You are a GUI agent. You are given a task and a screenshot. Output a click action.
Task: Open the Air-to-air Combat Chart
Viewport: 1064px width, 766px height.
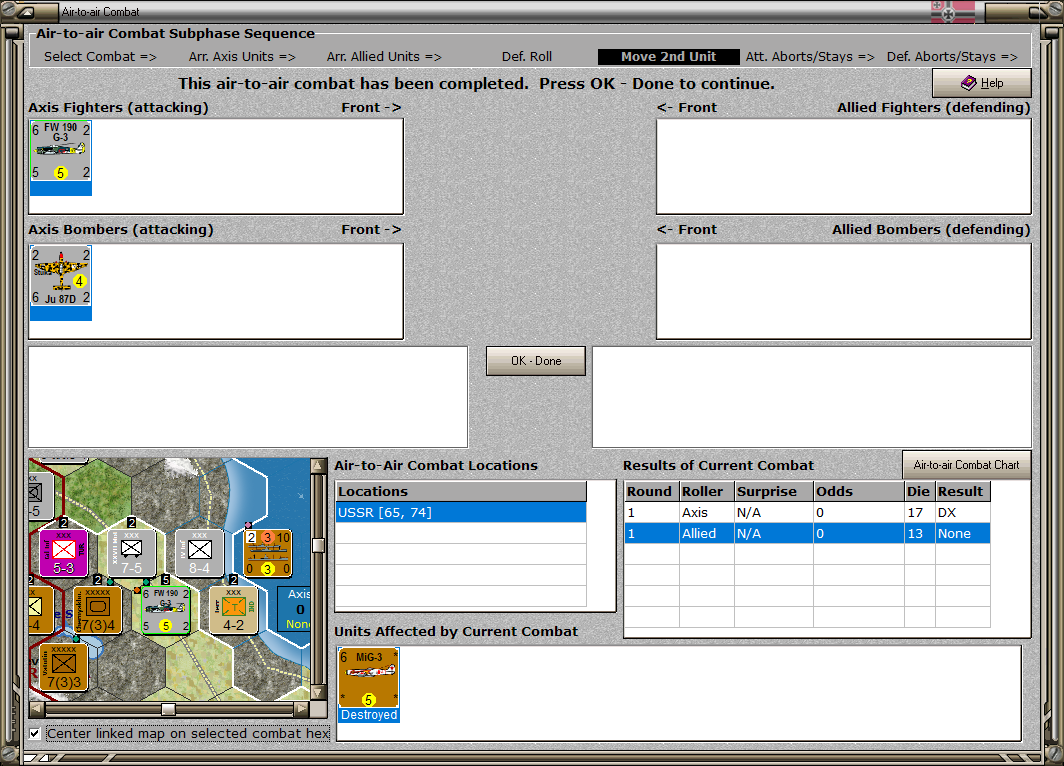[x=966, y=465]
